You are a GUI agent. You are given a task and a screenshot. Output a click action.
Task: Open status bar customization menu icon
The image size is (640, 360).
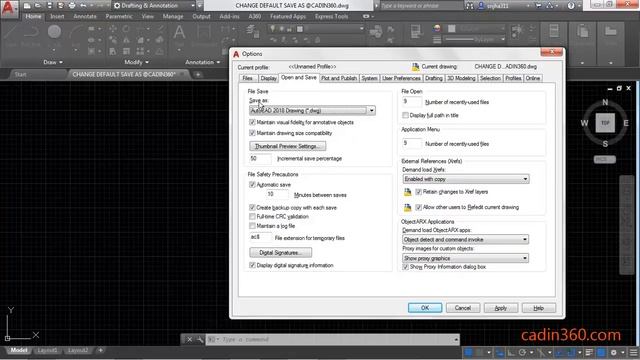[633, 352]
